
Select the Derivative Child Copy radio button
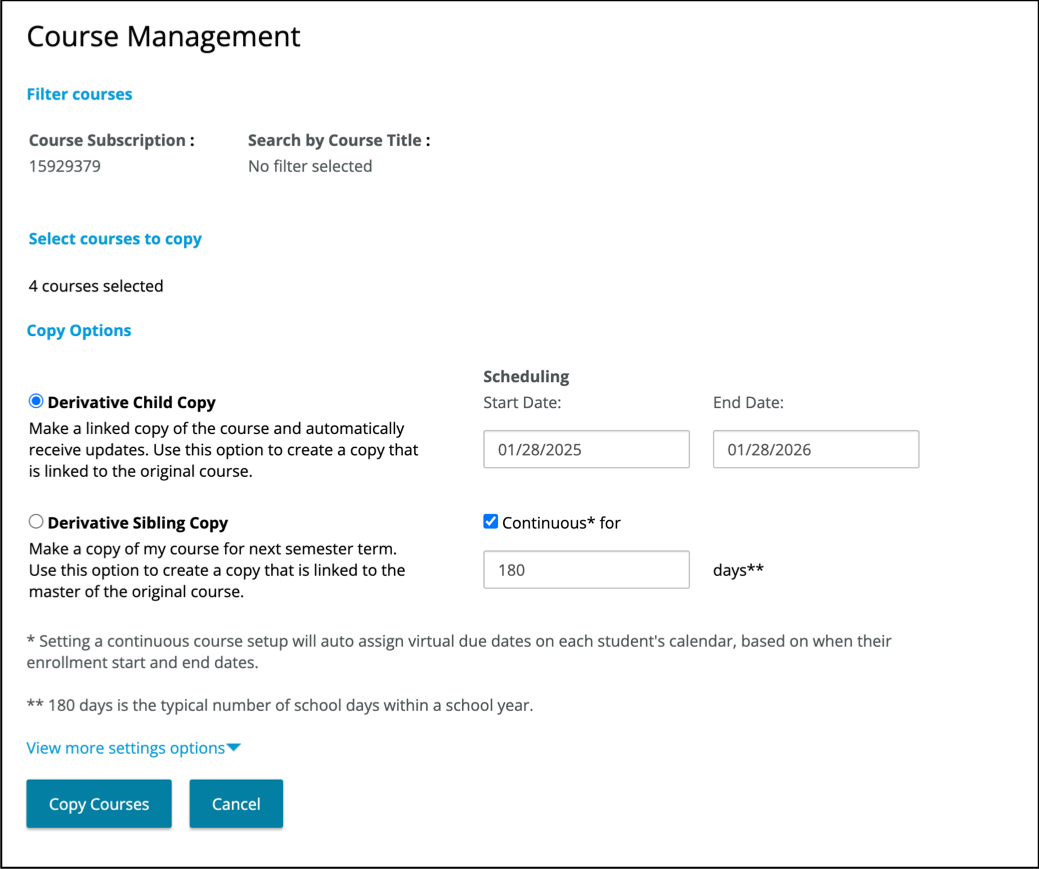tap(36, 402)
